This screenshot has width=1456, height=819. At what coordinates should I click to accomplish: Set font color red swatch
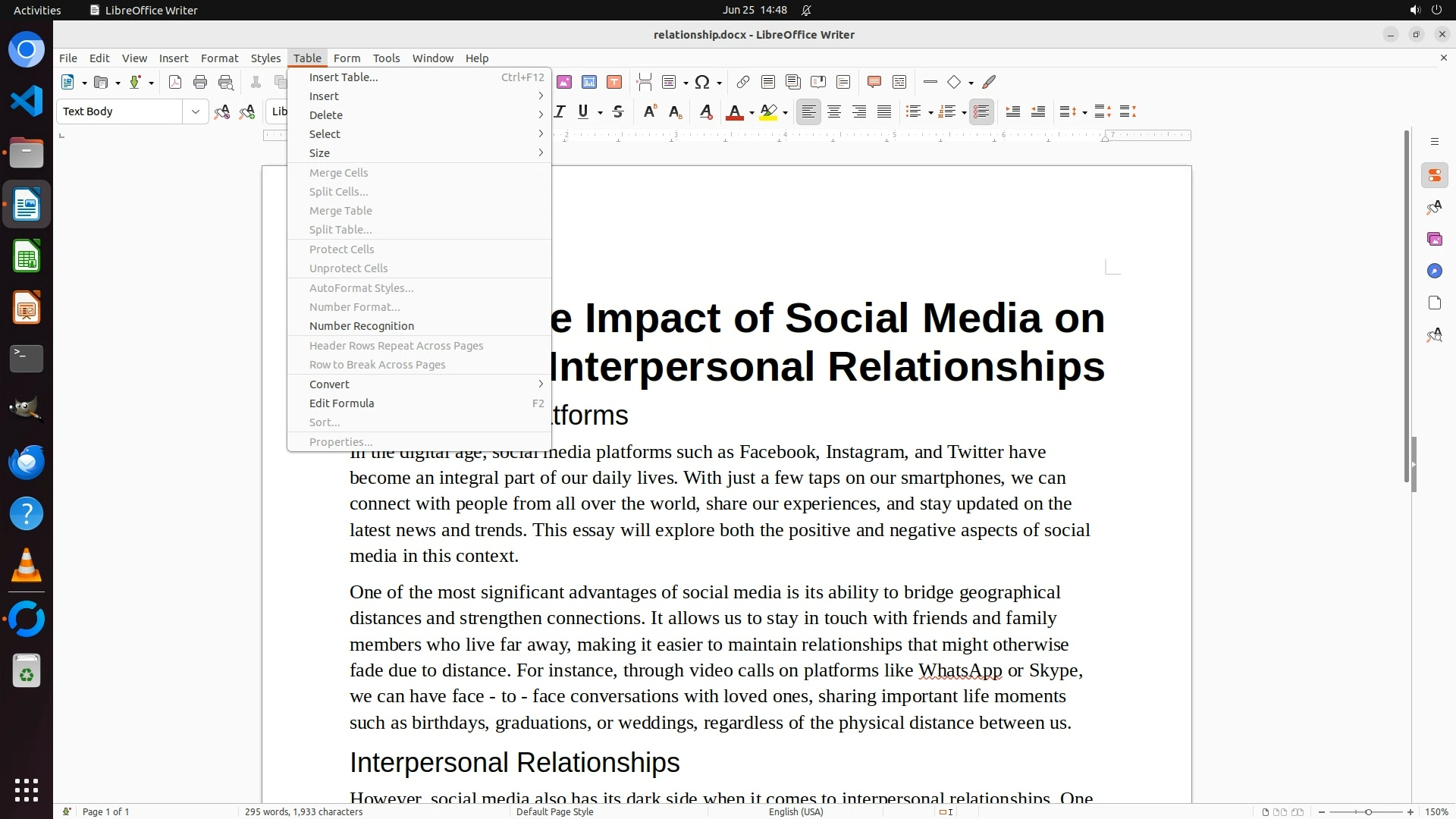734,111
